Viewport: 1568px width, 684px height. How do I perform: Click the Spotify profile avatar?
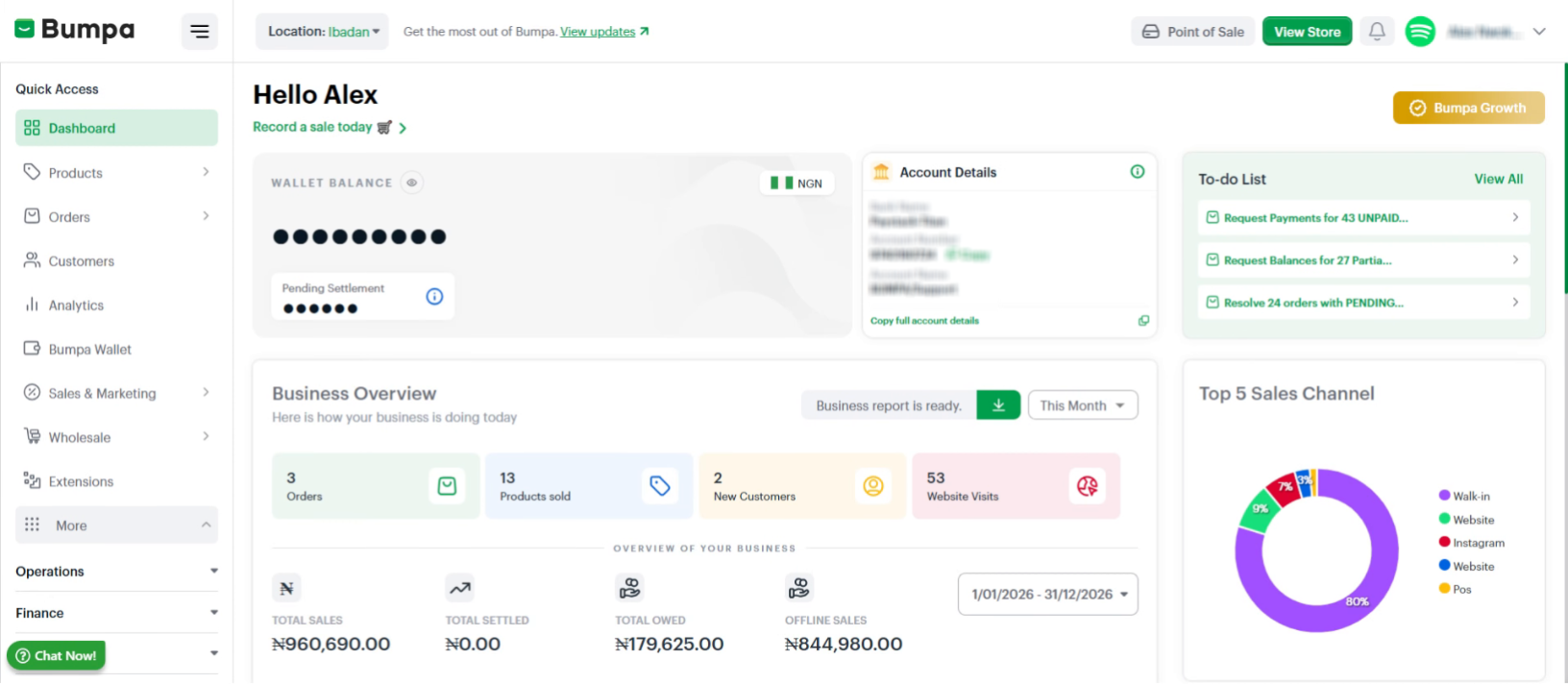1420,32
